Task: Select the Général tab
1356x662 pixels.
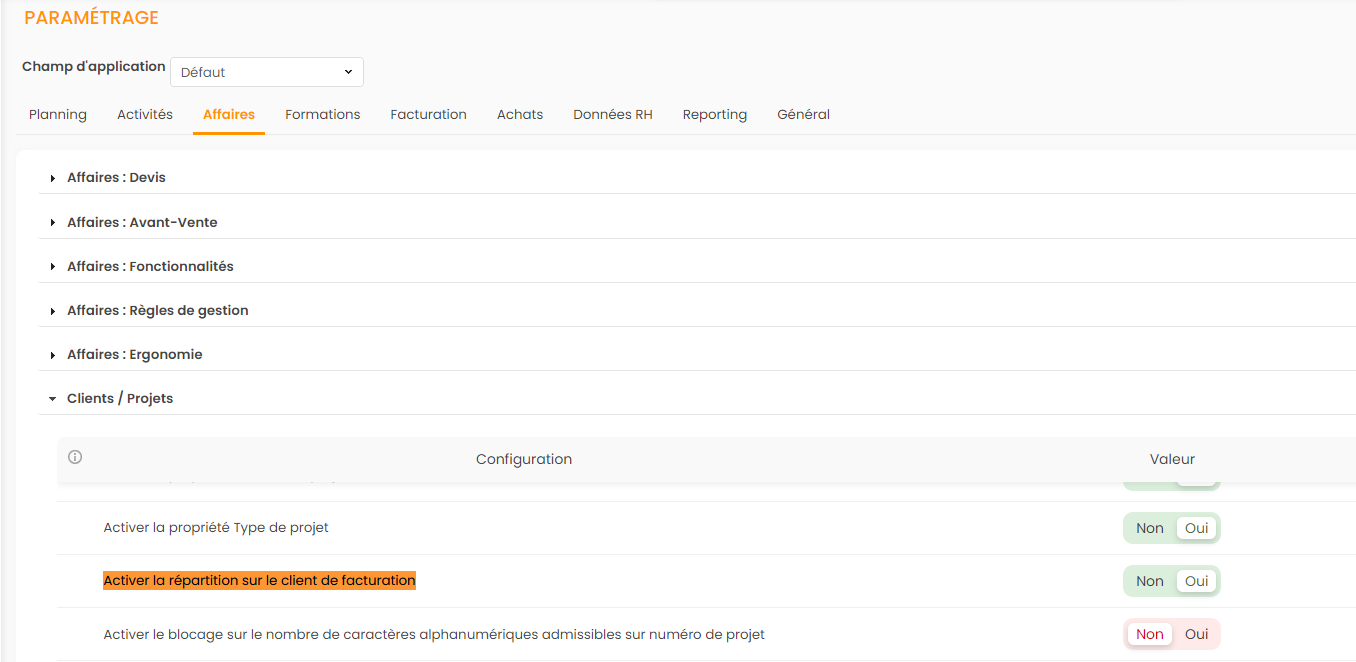Action: (803, 115)
